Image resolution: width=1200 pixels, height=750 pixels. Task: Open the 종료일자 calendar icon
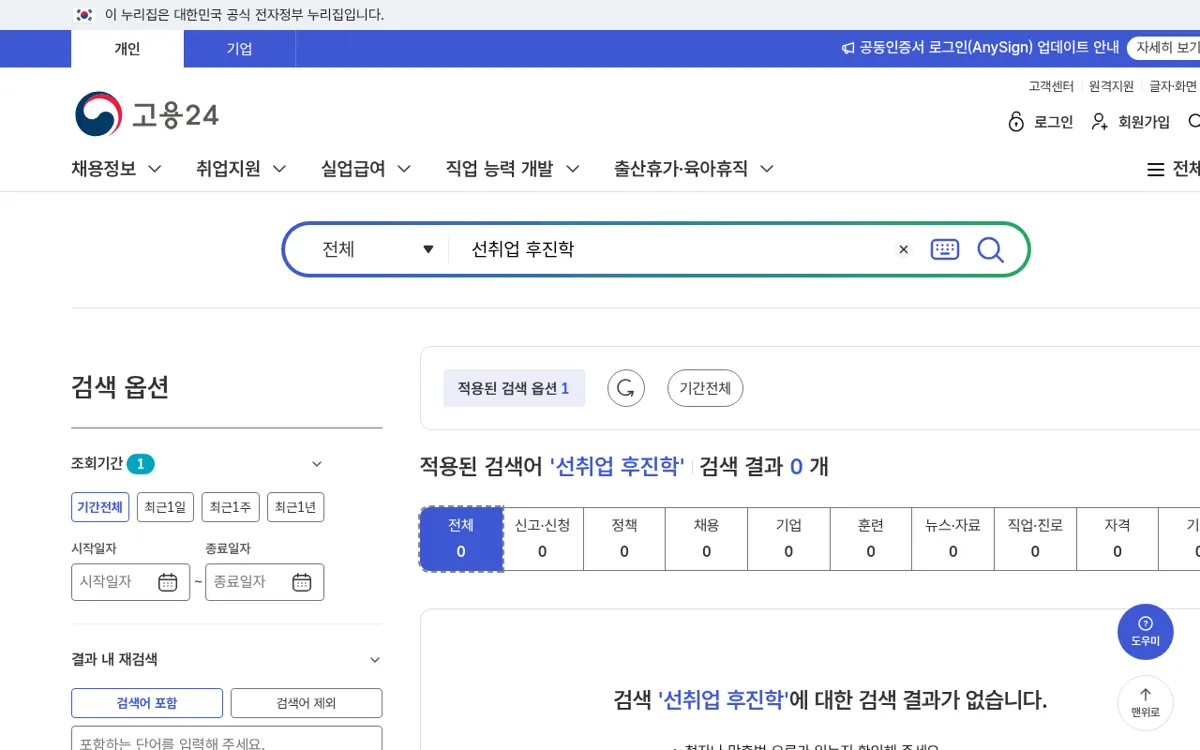point(302,582)
